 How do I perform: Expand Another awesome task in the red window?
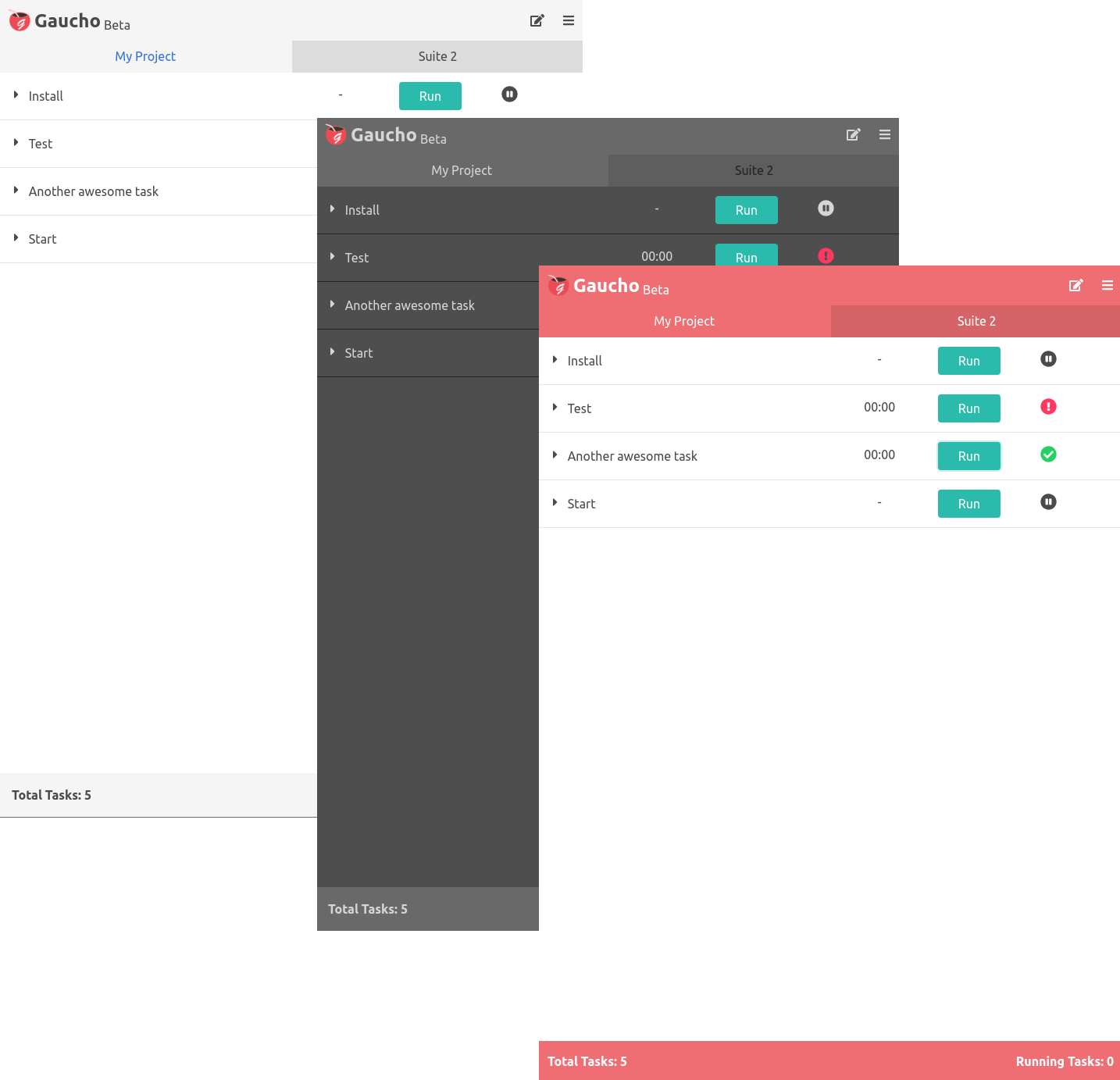[555, 455]
